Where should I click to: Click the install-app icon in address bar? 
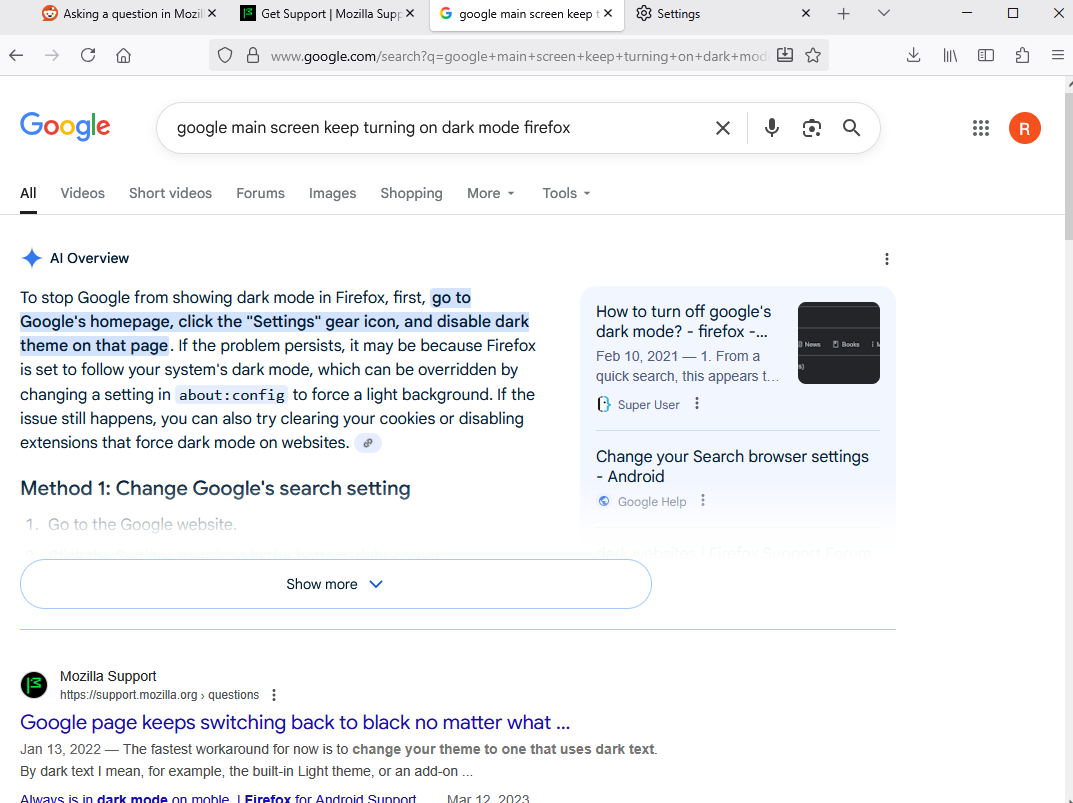pos(785,55)
